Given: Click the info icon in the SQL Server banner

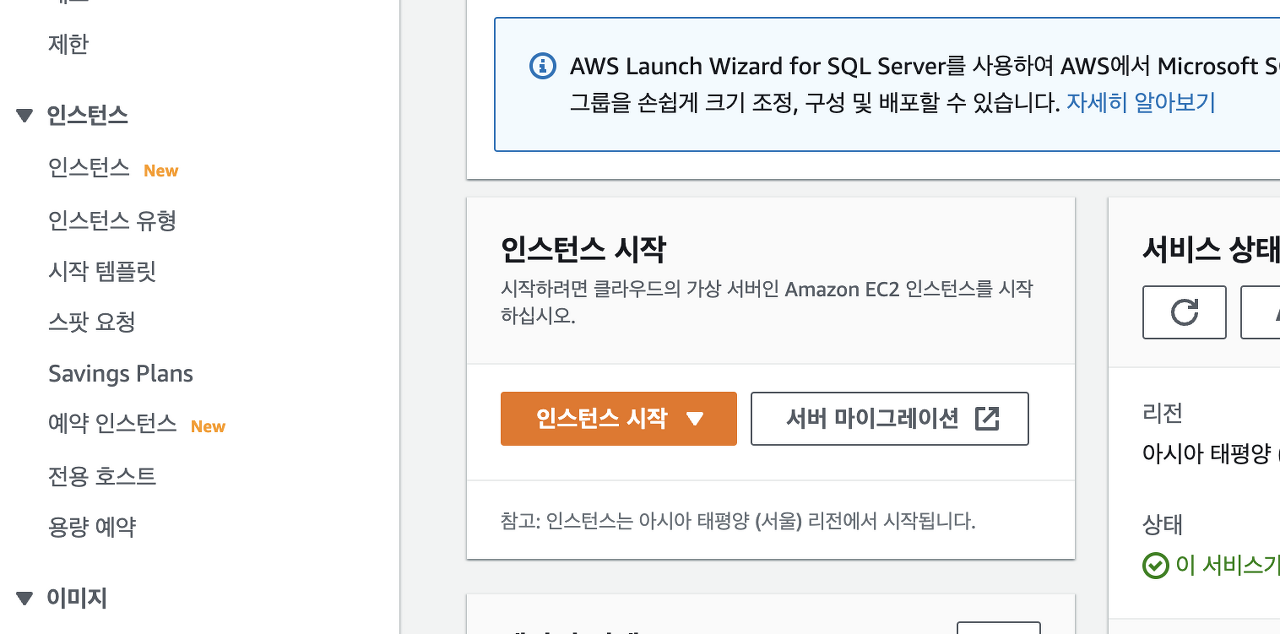Looking at the screenshot, I should tap(542, 66).
